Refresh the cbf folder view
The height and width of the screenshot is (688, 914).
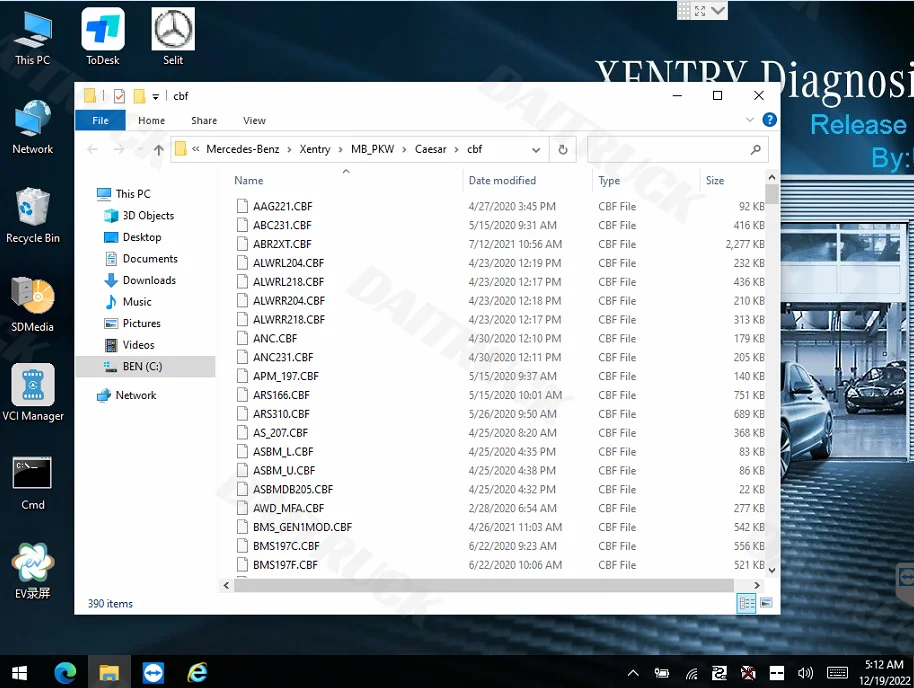(x=563, y=149)
